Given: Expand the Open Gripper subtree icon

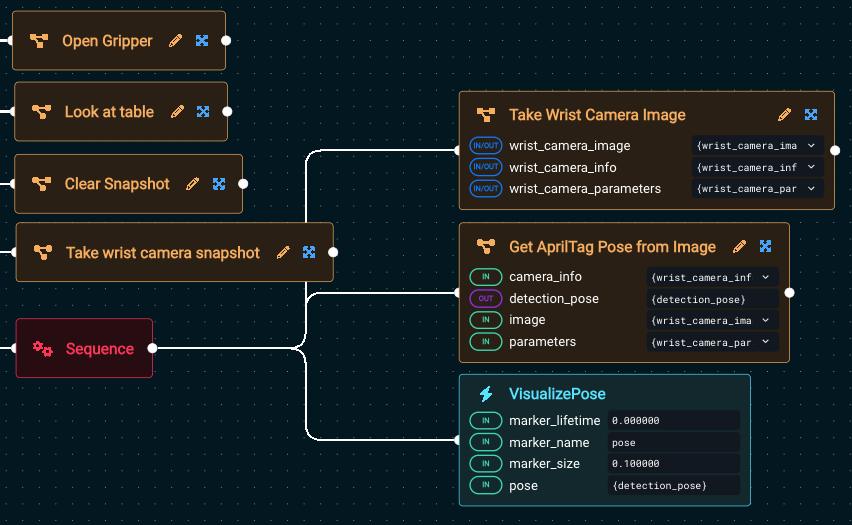Looking at the screenshot, I should pos(202,41).
